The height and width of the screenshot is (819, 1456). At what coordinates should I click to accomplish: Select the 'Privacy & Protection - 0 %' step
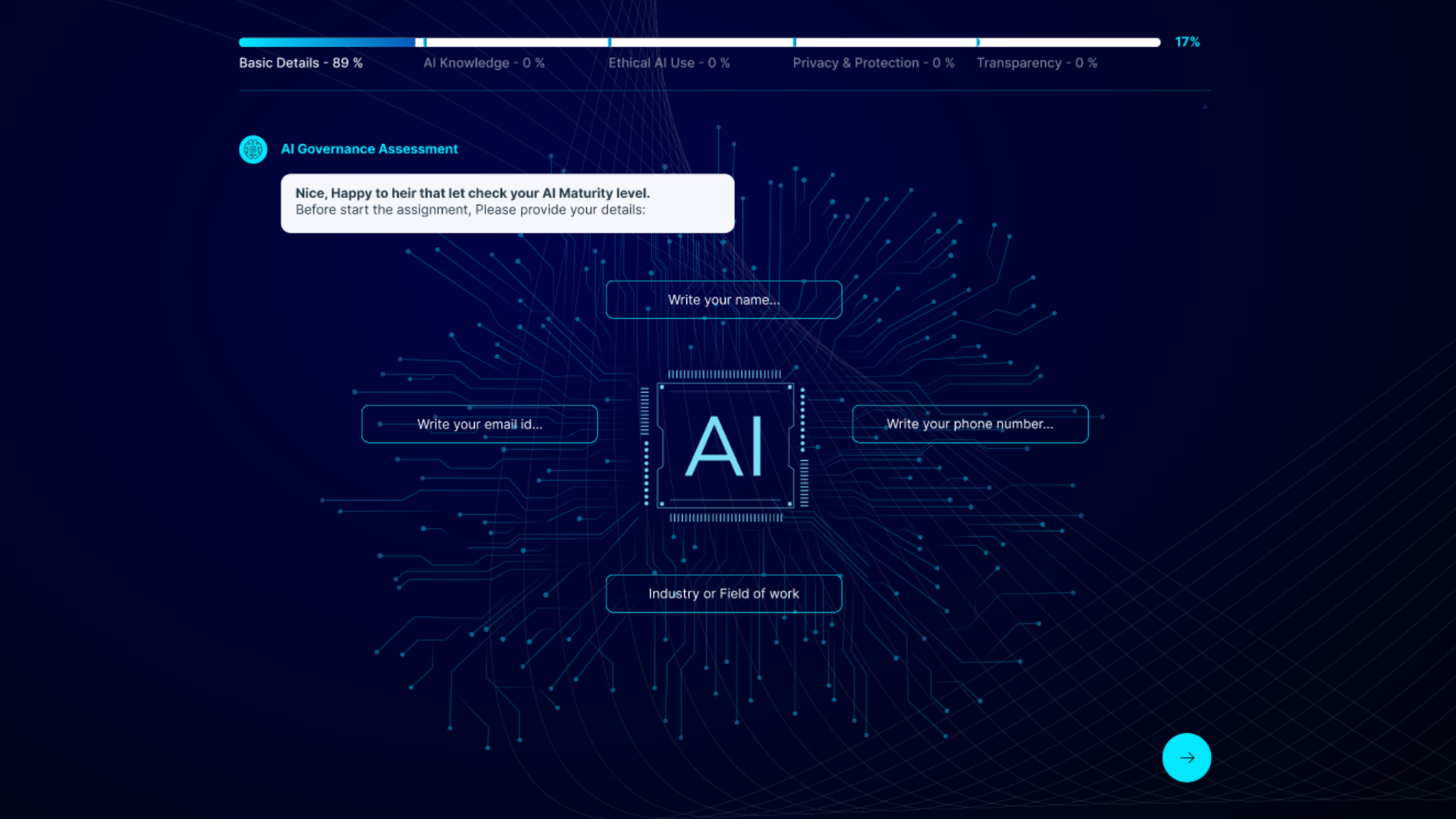[x=874, y=63]
